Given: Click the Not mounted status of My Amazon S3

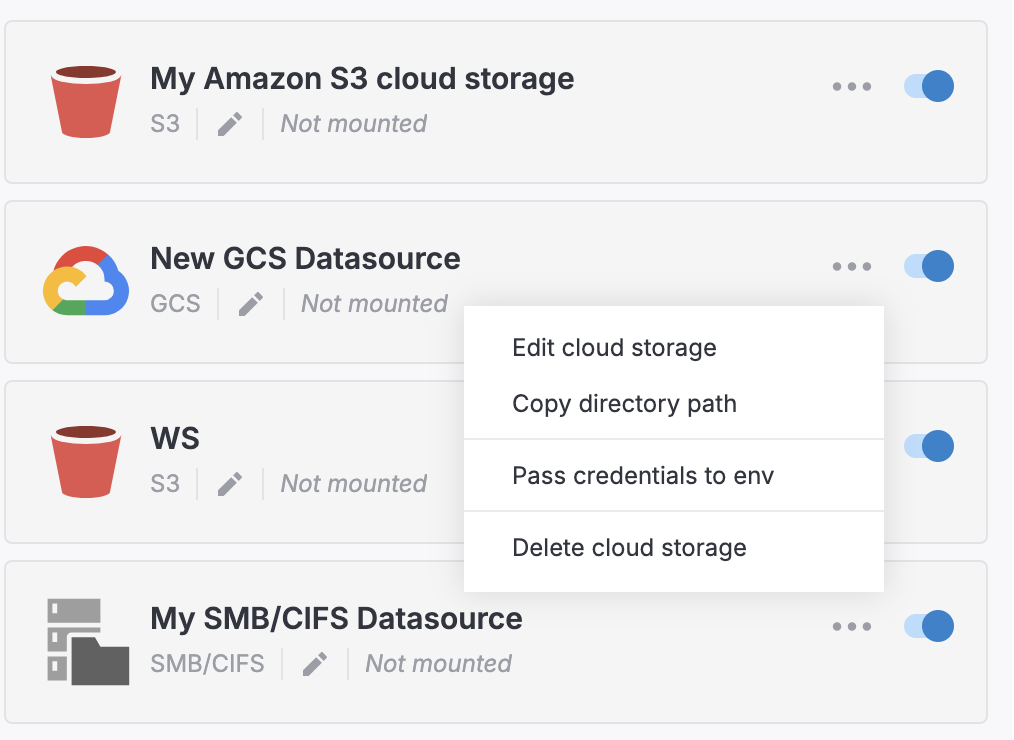Looking at the screenshot, I should point(353,123).
